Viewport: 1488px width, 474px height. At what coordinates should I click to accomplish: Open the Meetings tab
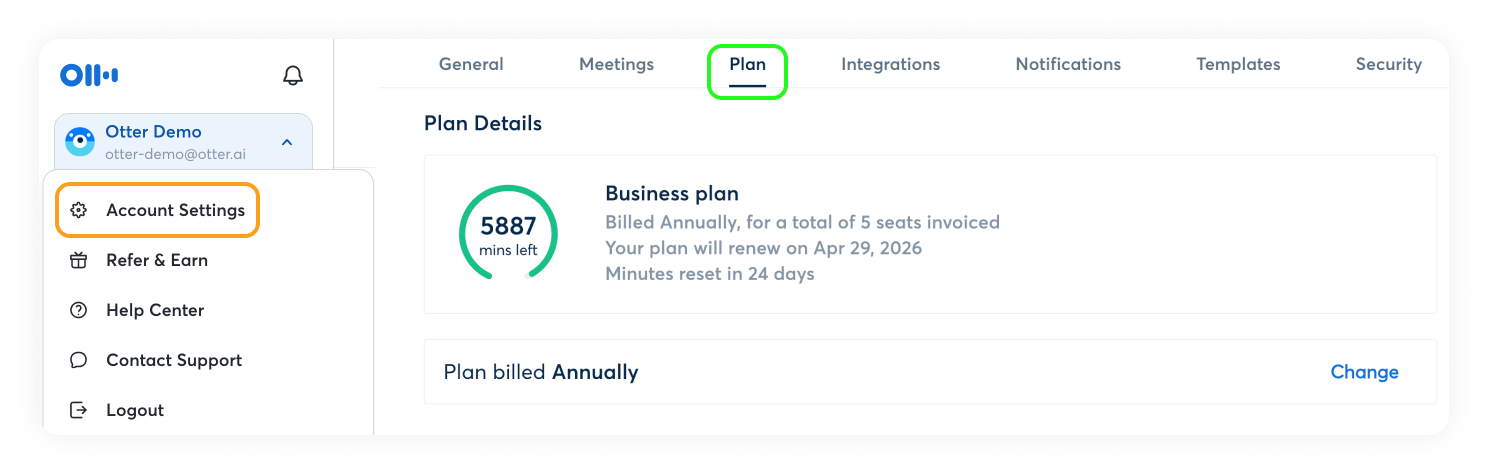pyautogui.click(x=616, y=64)
